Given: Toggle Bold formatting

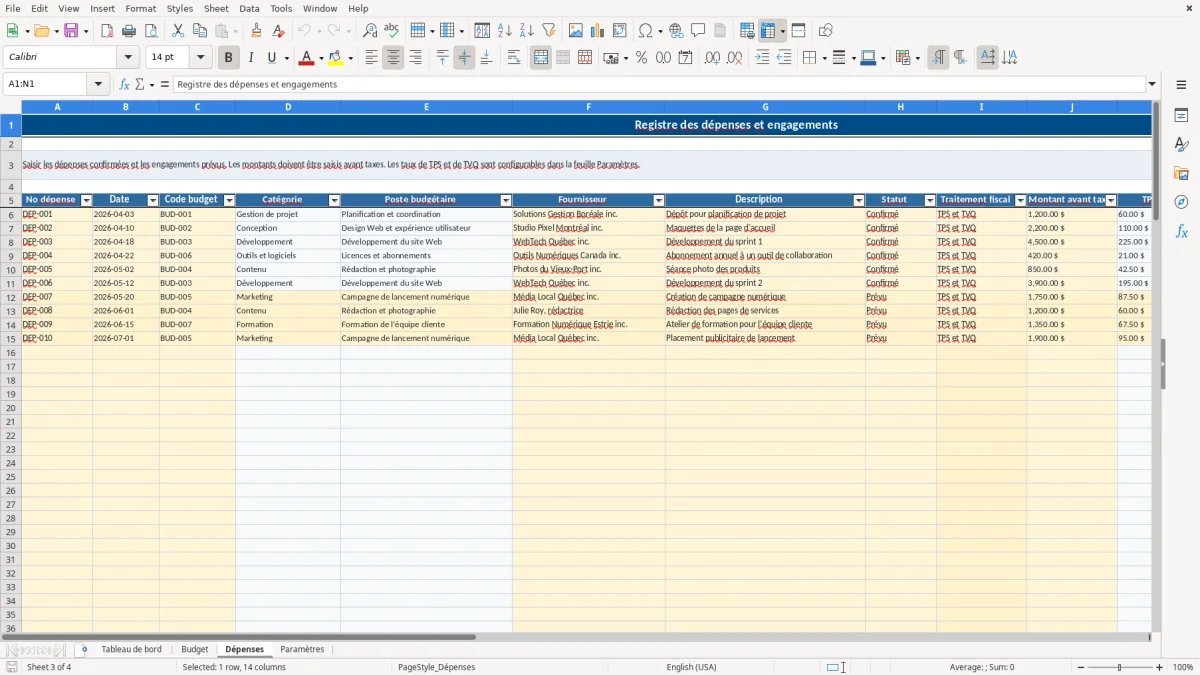Looking at the screenshot, I should click(228, 58).
